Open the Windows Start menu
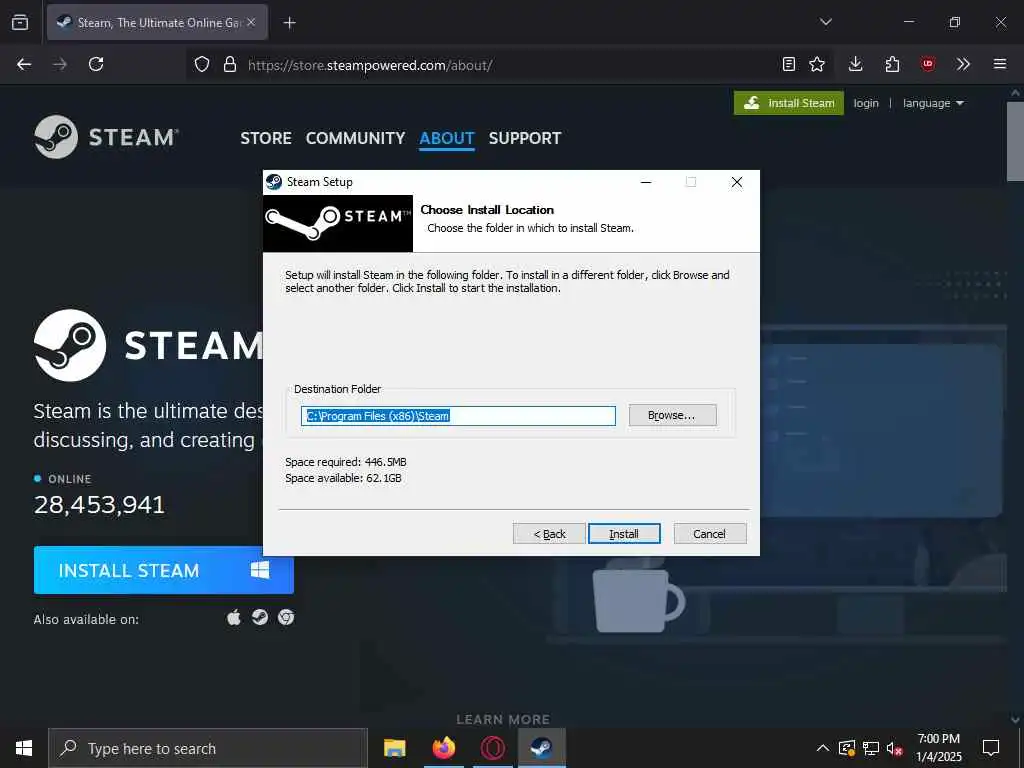The width and height of the screenshot is (1024, 768). click(x=24, y=748)
